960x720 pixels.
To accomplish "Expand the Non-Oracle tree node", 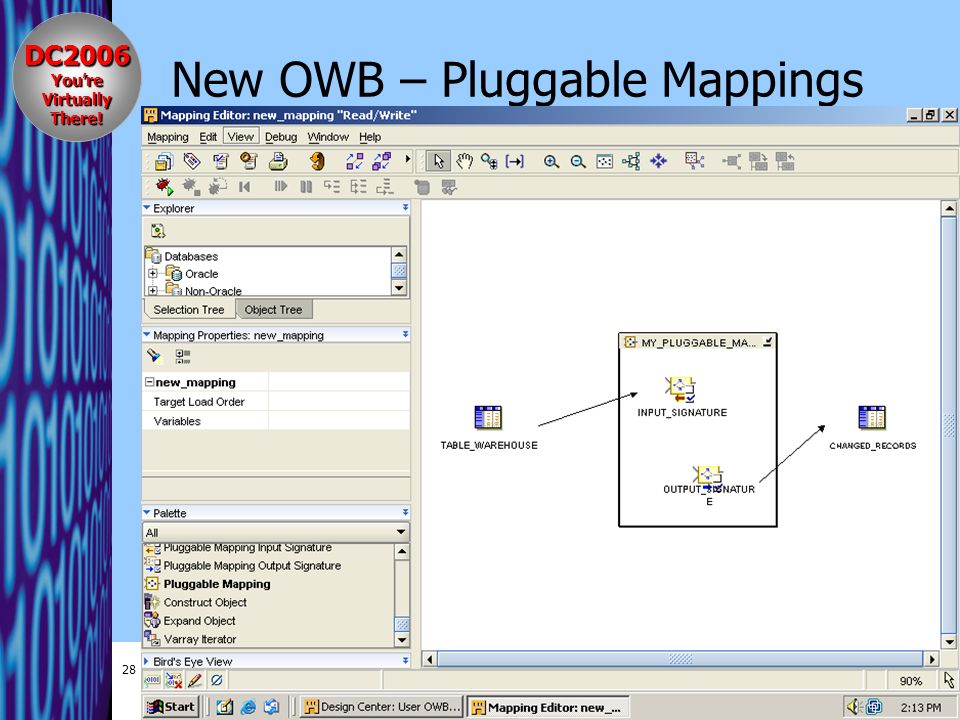I will pyautogui.click(x=153, y=290).
